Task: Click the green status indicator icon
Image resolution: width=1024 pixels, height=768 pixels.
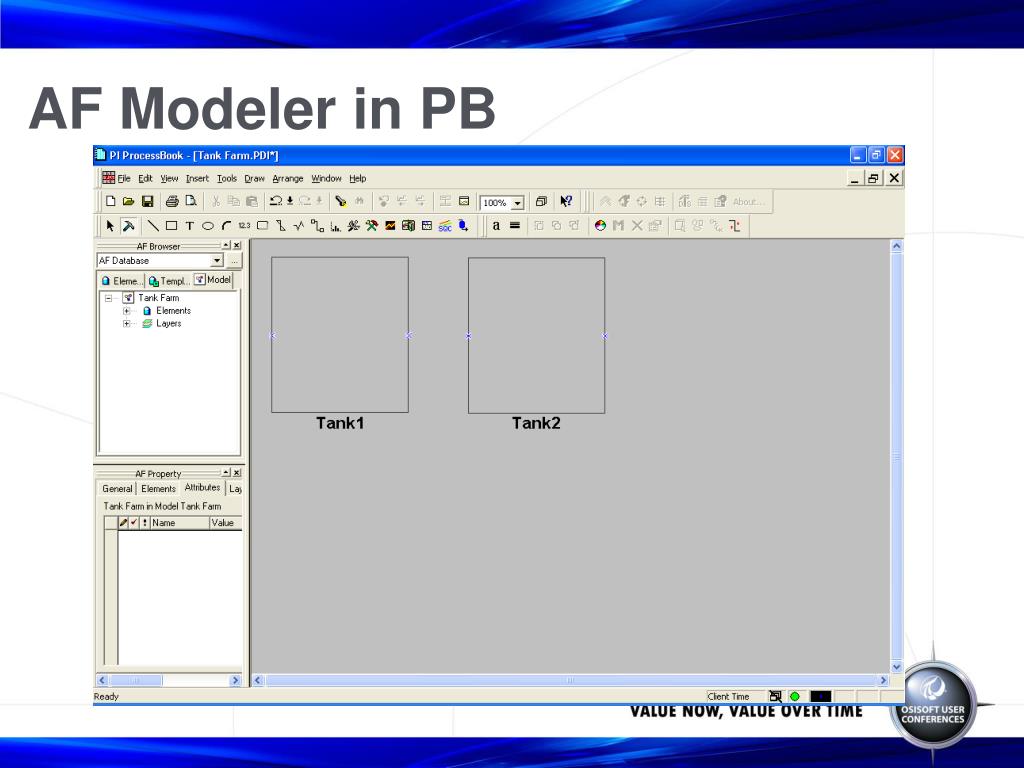Action: [x=795, y=697]
